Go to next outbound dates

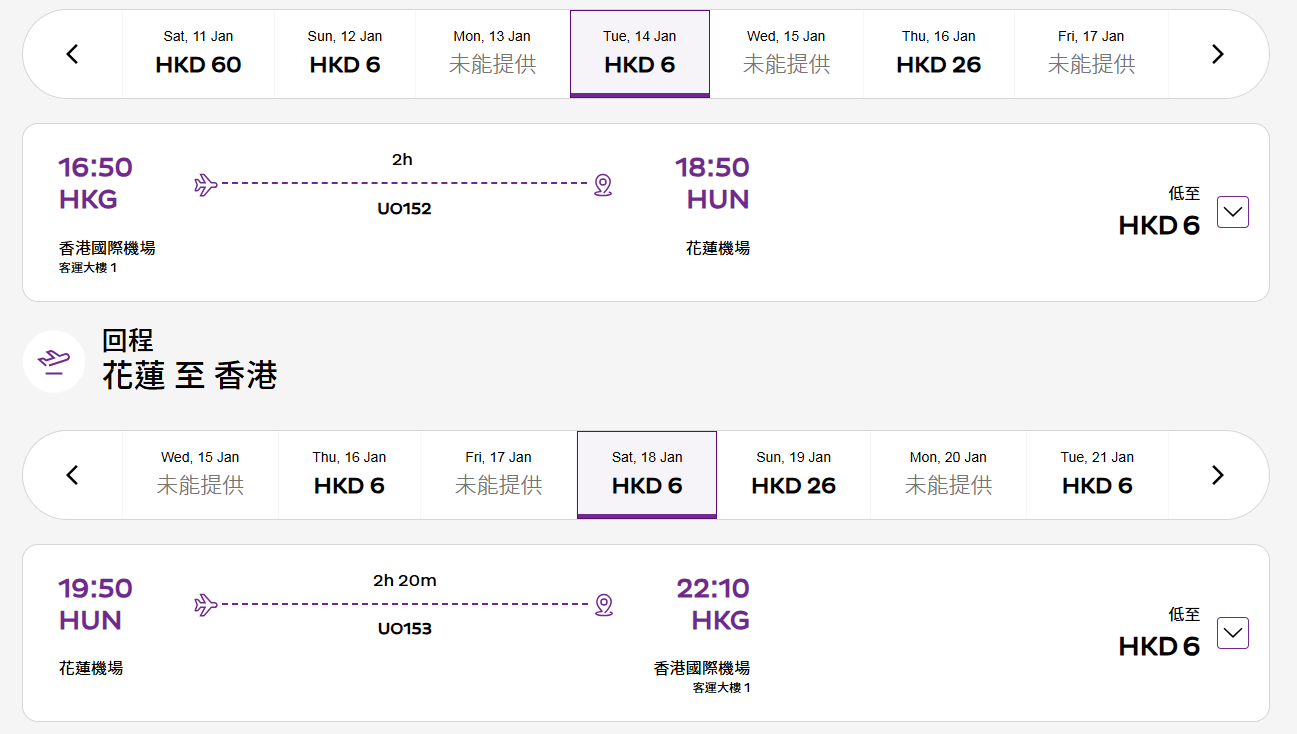(1217, 54)
